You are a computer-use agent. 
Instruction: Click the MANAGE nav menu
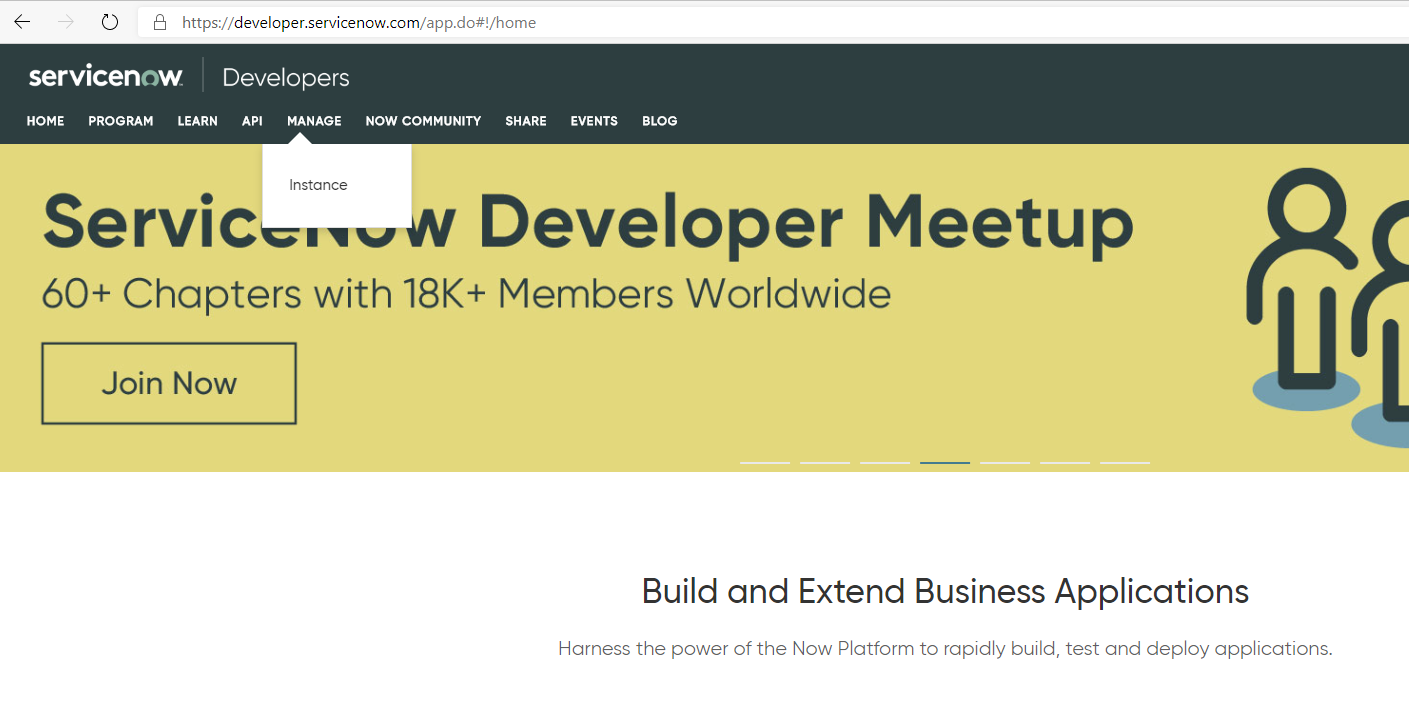click(314, 121)
